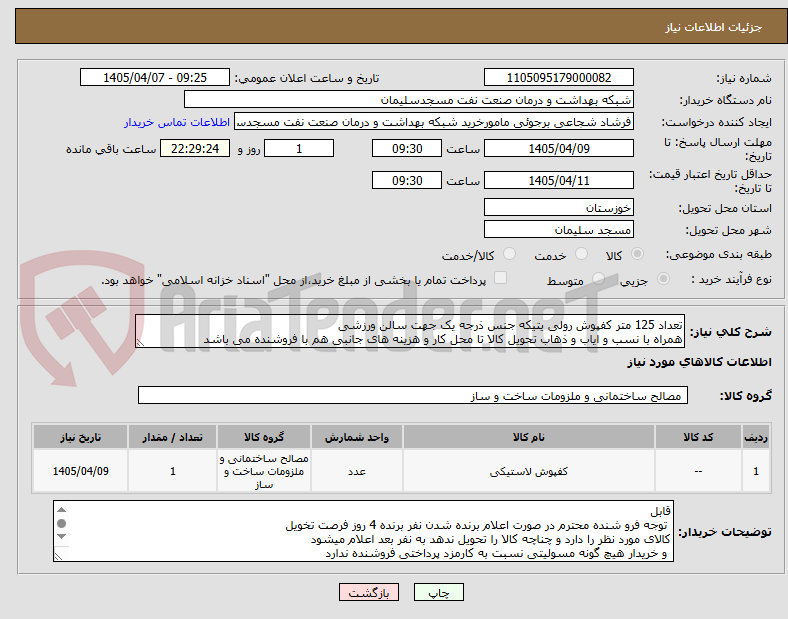The width and height of the screenshot is (788, 619).
Task: Select the کالا radio button
Action: (x=637, y=254)
